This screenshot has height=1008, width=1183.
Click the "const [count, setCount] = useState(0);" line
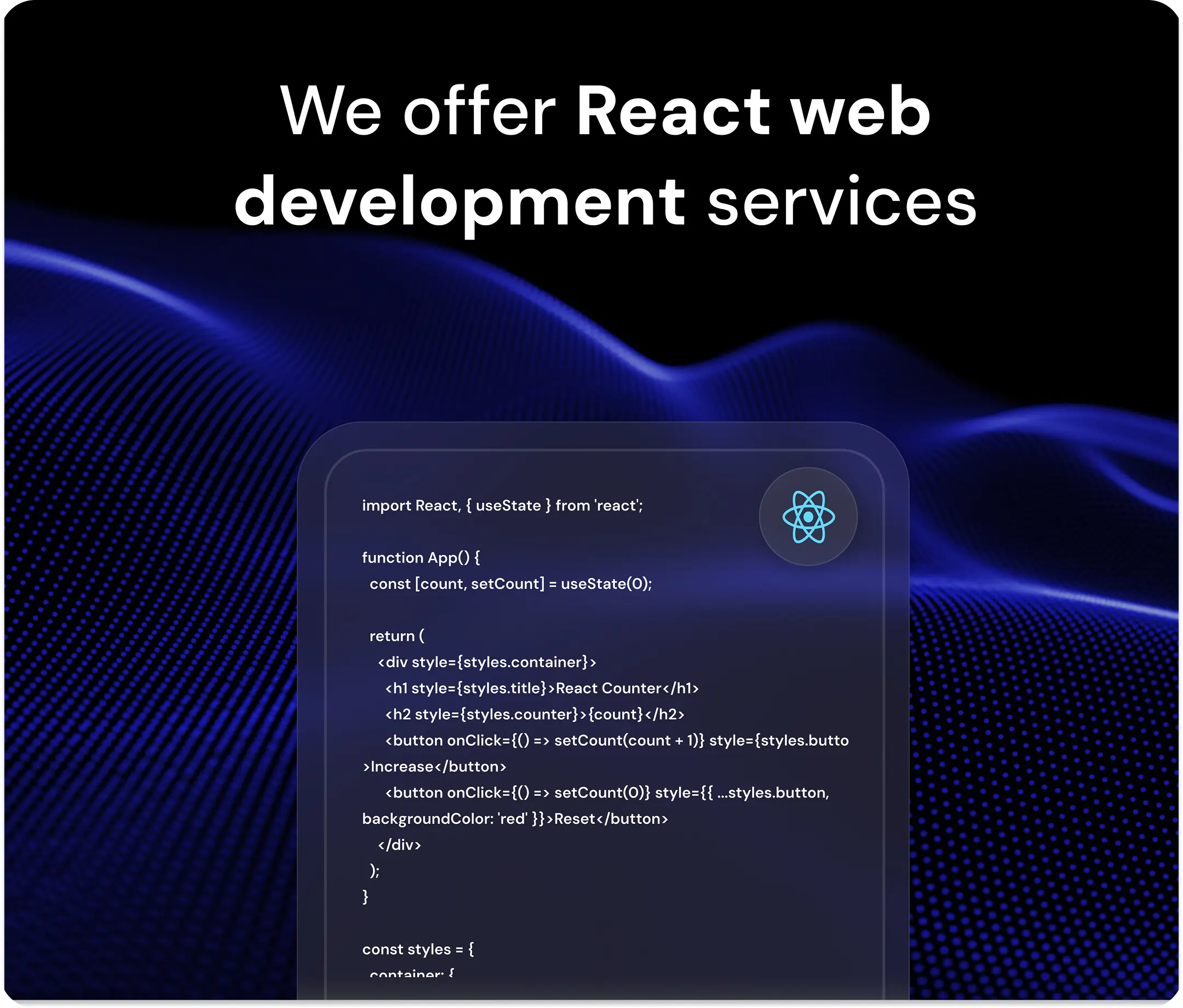tap(510, 583)
